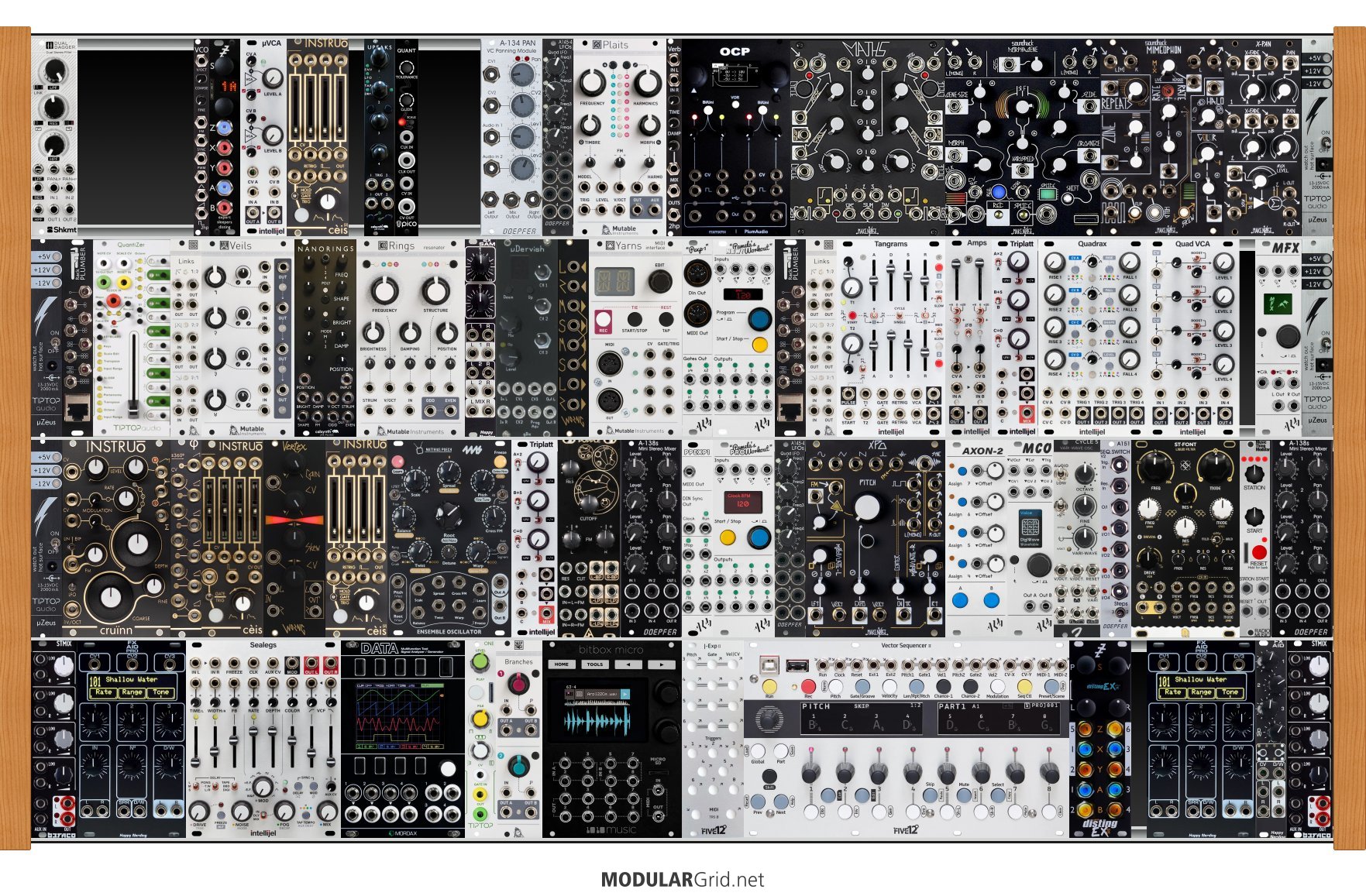Click the USB-B port on Vector Sequencer

coord(769,665)
